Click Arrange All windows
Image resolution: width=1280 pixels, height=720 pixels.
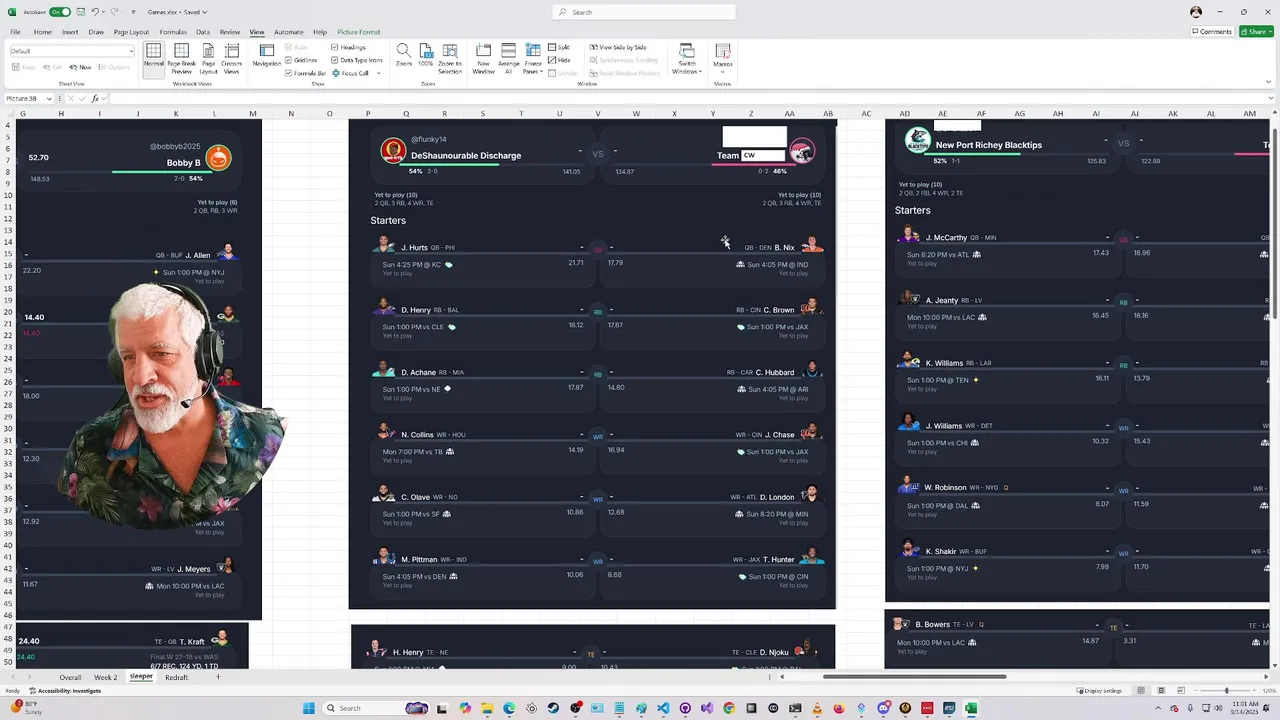coord(508,58)
